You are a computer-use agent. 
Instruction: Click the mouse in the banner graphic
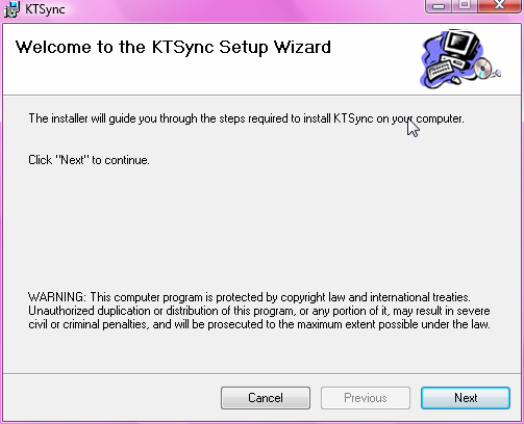tap(455, 80)
